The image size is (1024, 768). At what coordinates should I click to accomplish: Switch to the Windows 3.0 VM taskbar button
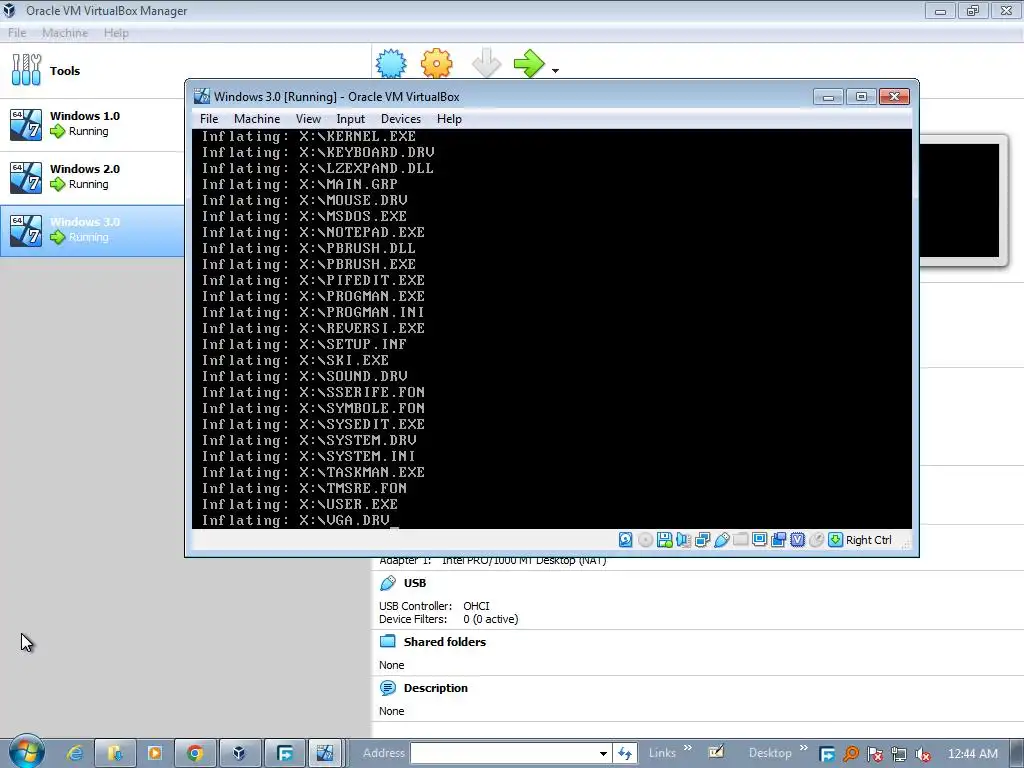tap(325, 753)
